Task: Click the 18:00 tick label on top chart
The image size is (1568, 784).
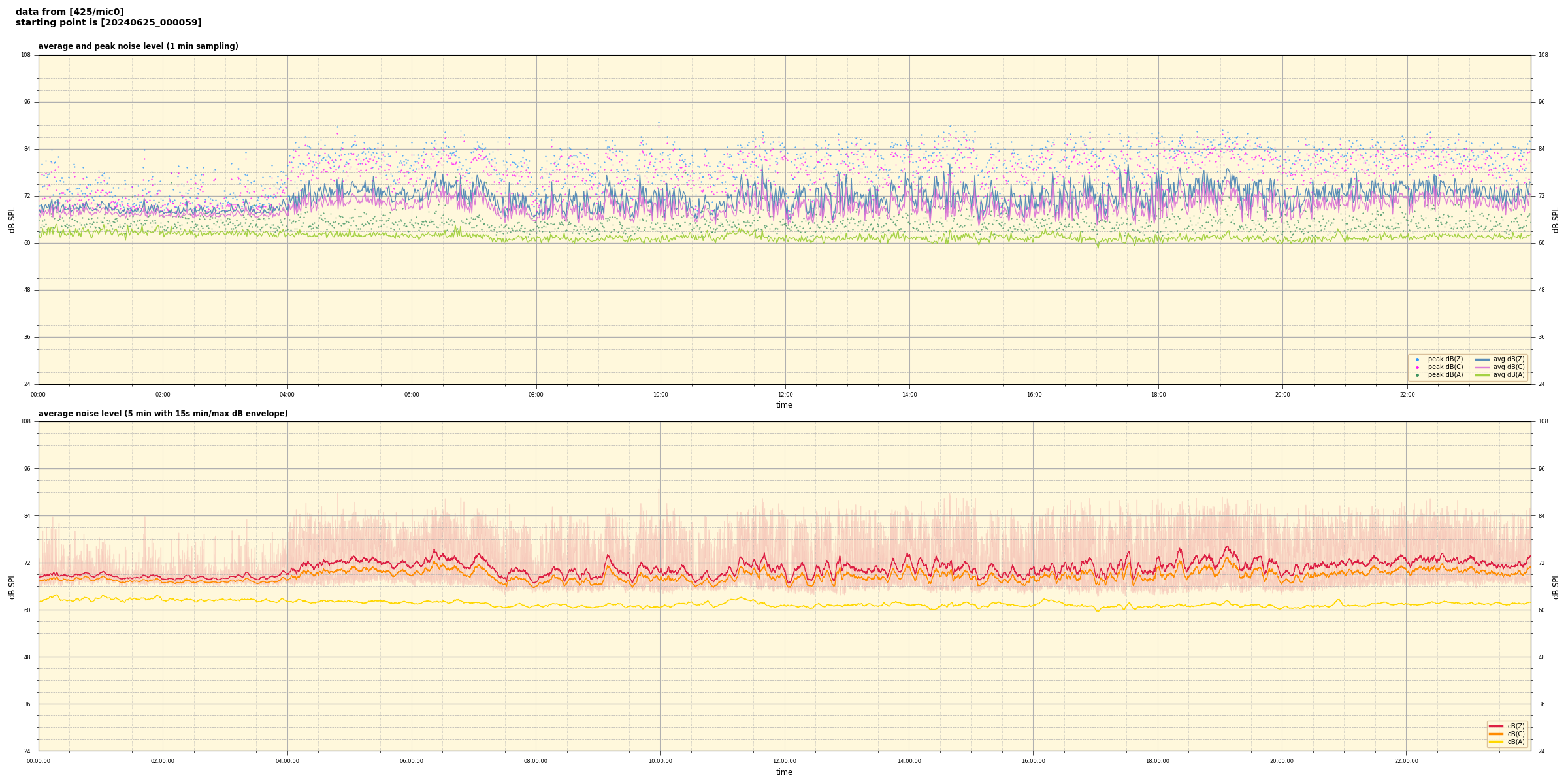Action: (x=1158, y=395)
